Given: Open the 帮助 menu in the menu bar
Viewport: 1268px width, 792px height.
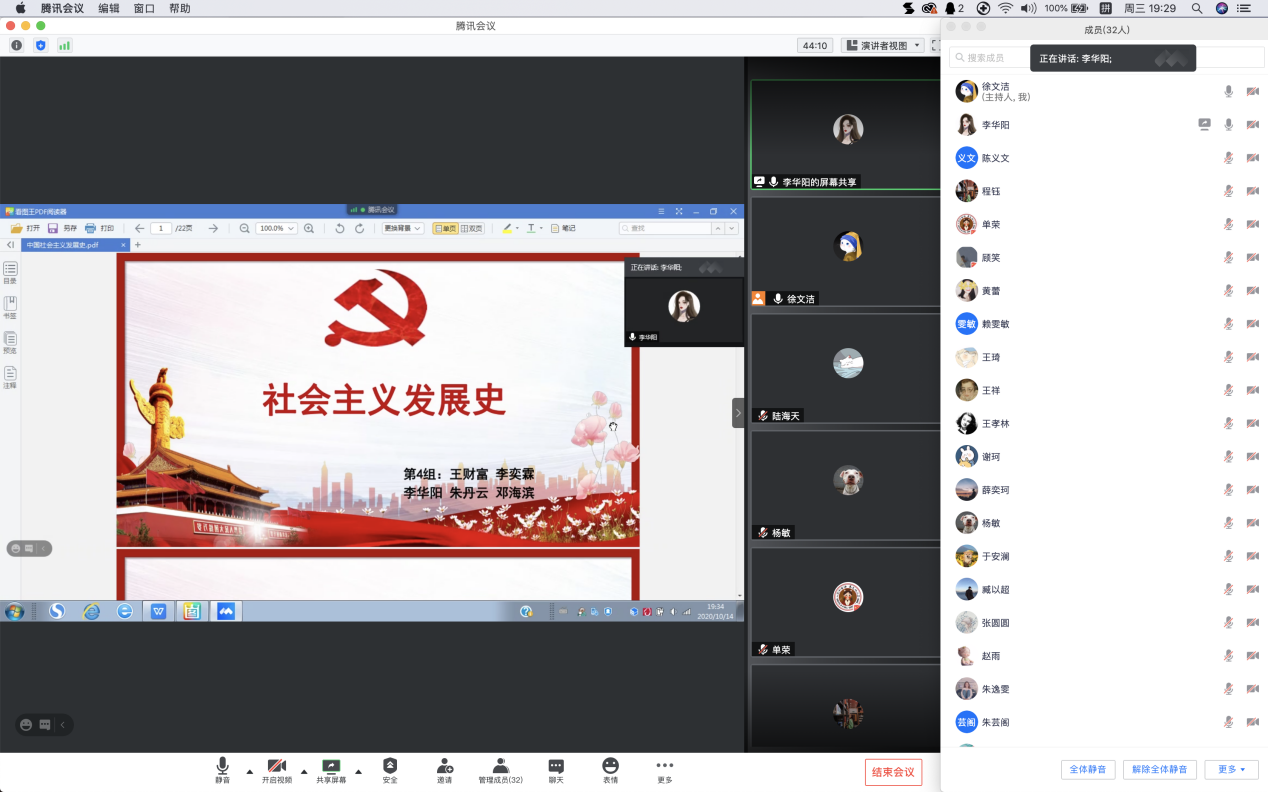Looking at the screenshot, I should point(180,8).
